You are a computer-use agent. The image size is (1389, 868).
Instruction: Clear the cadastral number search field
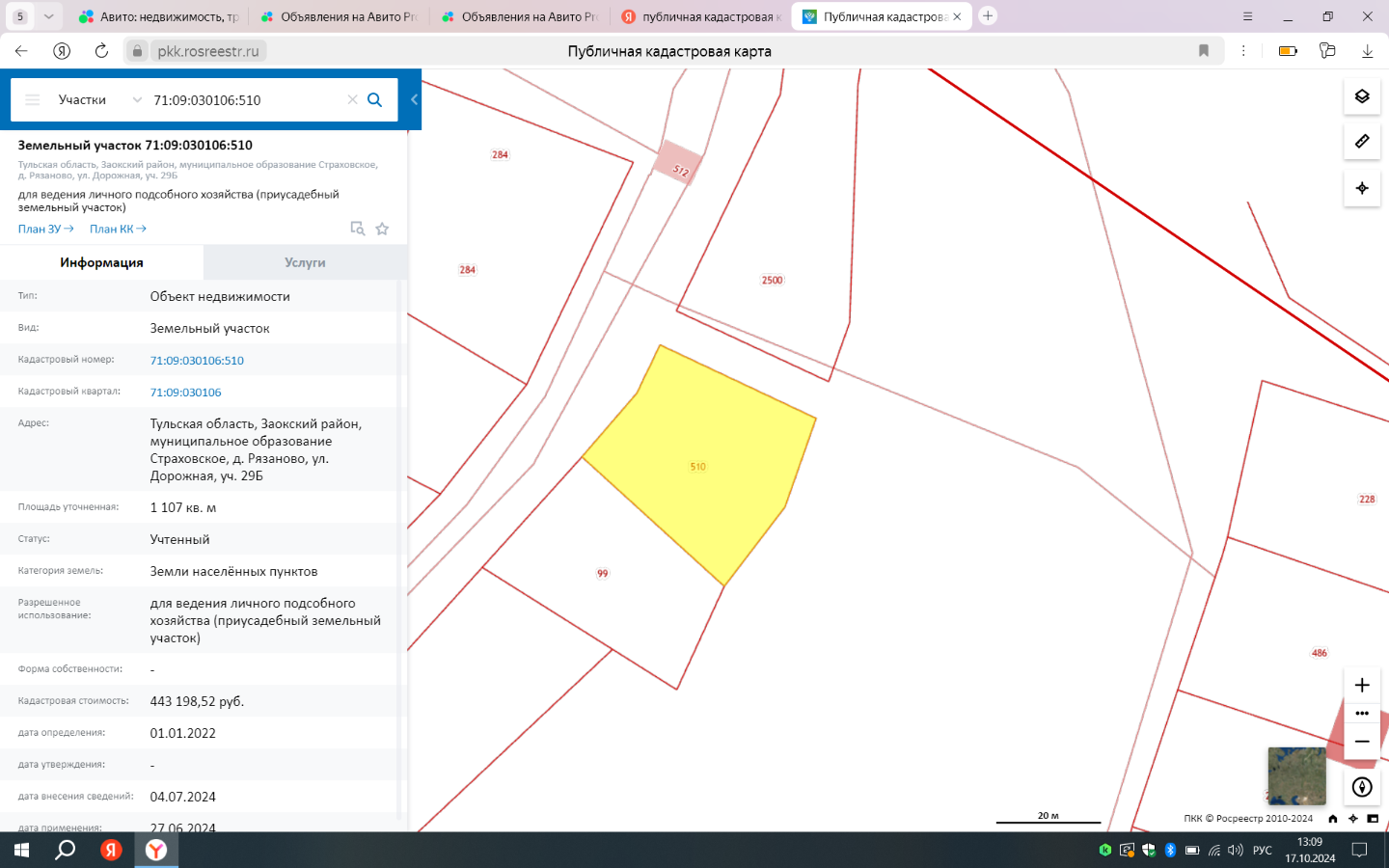352,100
